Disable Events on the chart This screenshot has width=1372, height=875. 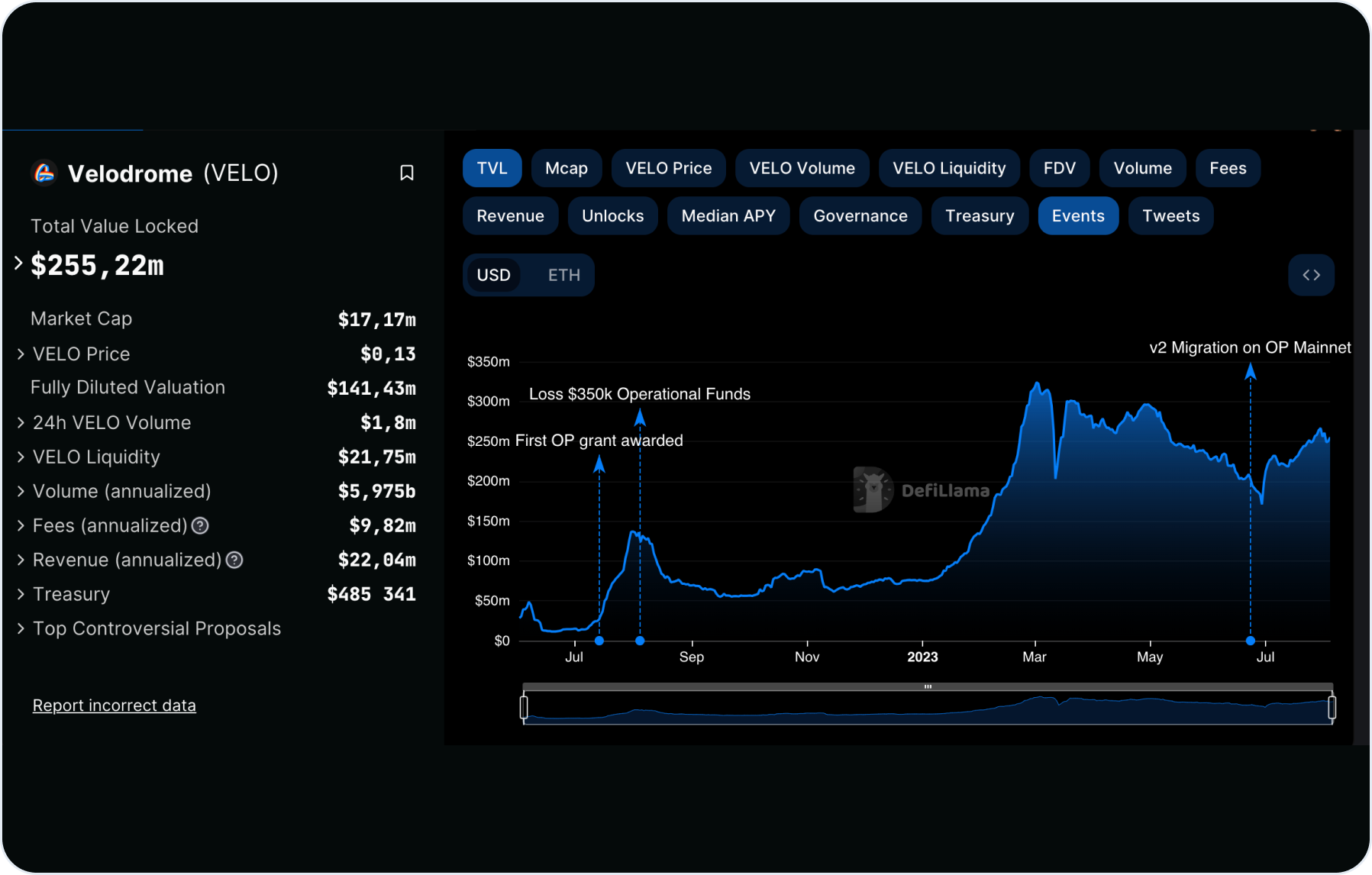pyautogui.click(x=1078, y=216)
